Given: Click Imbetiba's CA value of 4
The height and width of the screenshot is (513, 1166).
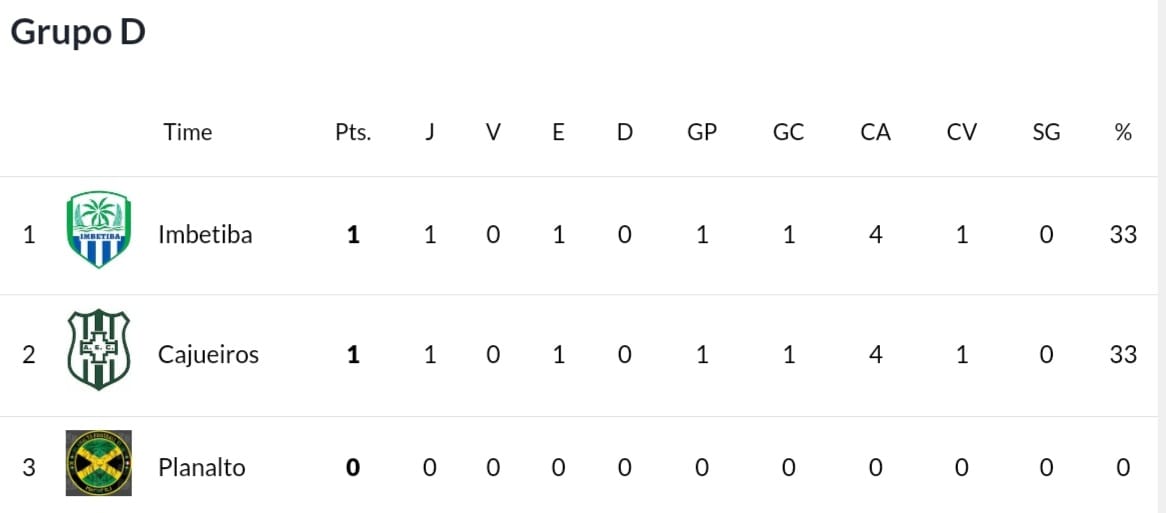Looking at the screenshot, I should coord(875,235).
